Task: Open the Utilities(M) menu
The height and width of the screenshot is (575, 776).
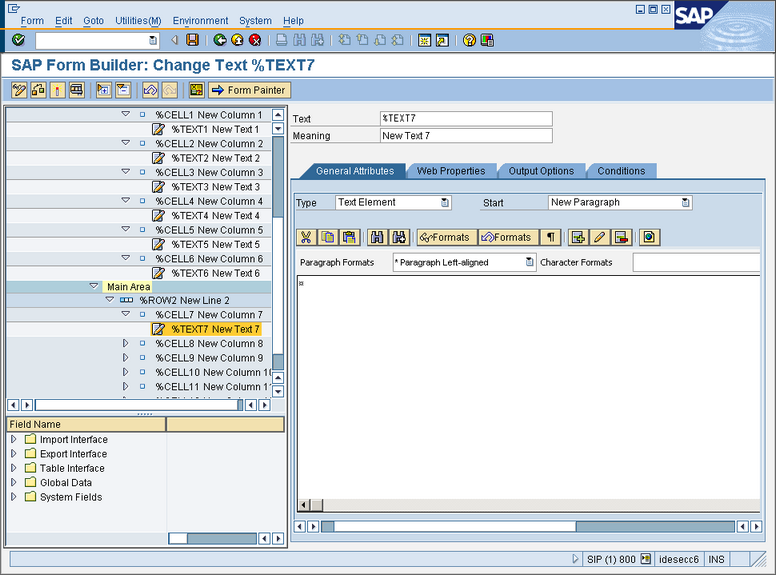Action: click(138, 21)
